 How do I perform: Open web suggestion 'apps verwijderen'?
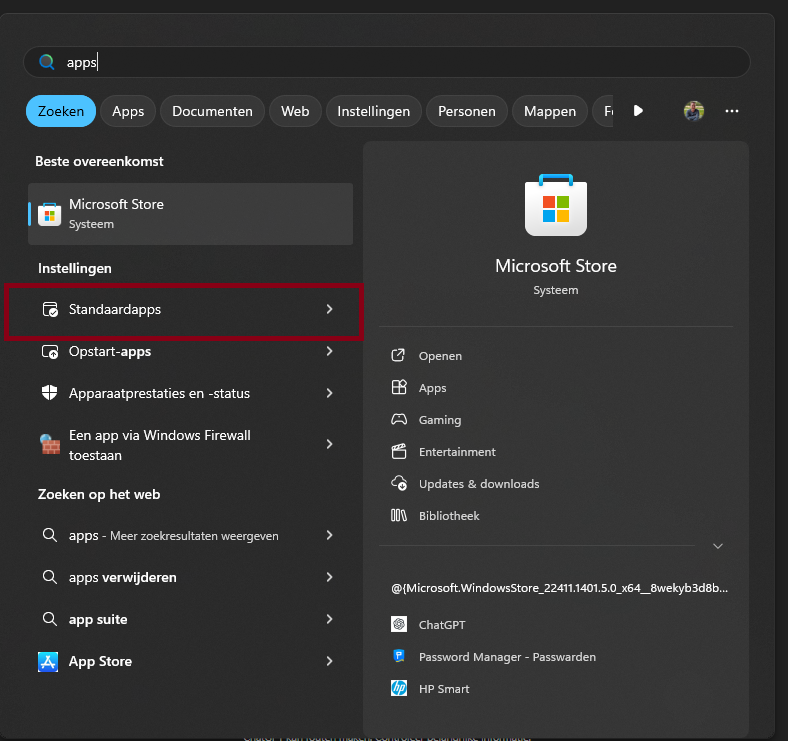tap(190, 577)
